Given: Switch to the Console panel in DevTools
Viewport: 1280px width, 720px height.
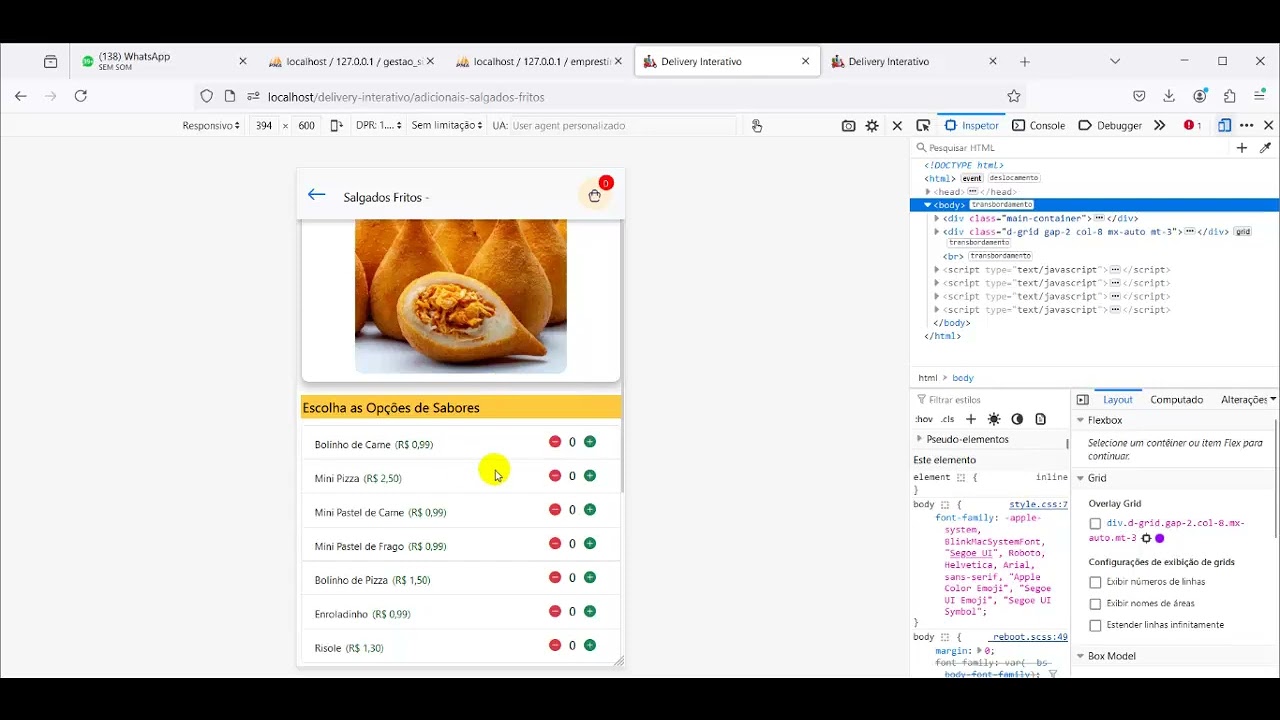Looking at the screenshot, I should point(1038,125).
